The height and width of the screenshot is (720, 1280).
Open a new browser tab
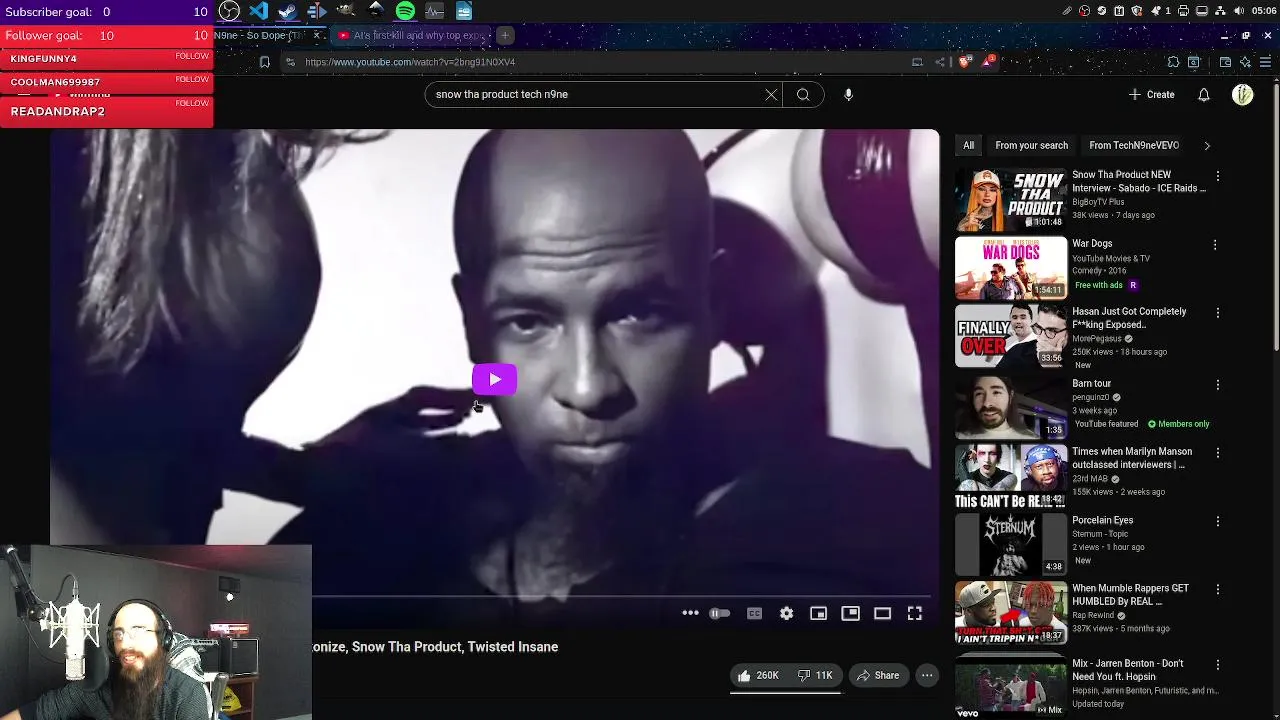(x=505, y=35)
